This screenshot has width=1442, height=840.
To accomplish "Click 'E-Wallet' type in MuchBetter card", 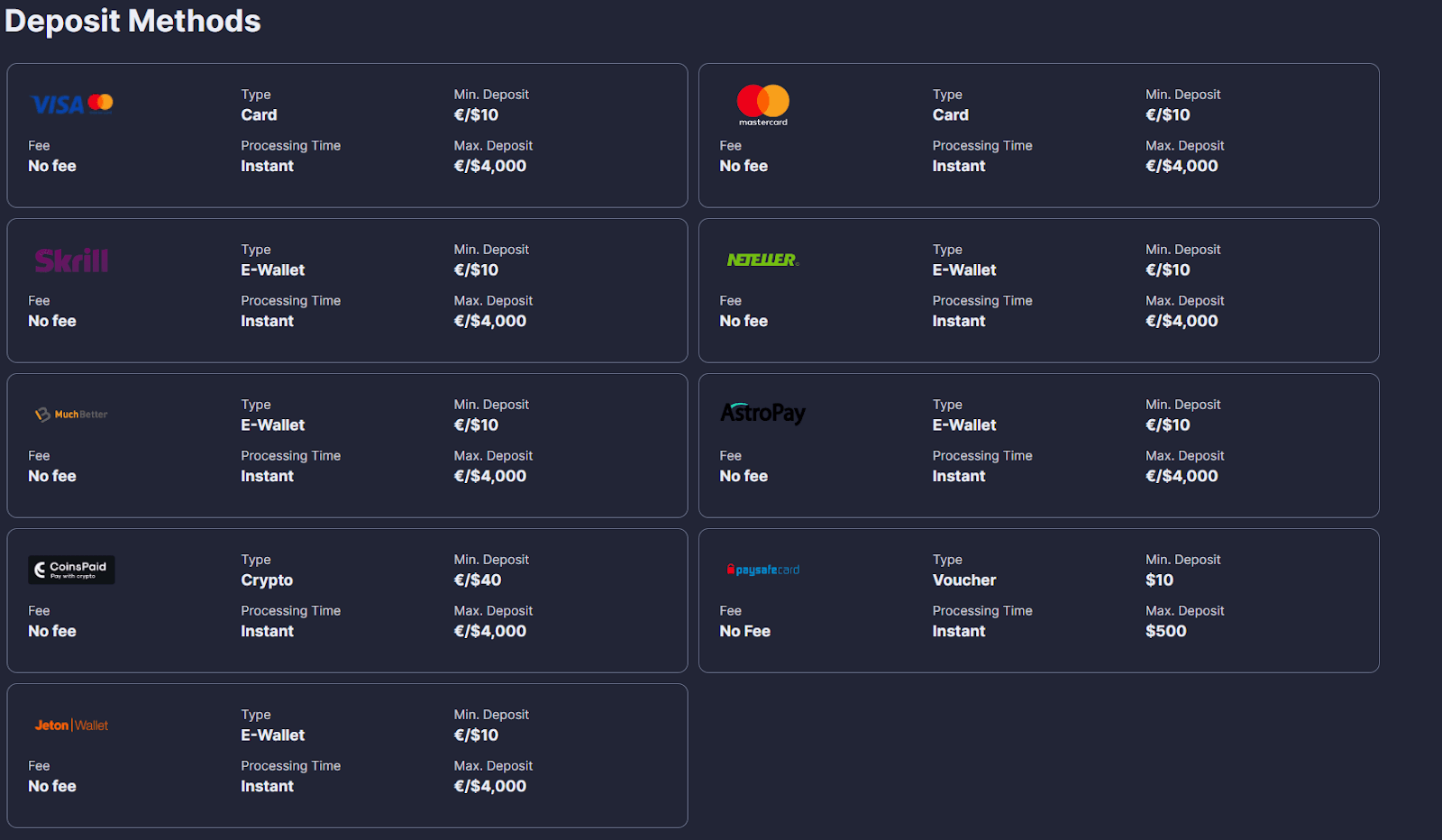I will pyautogui.click(x=272, y=425).
